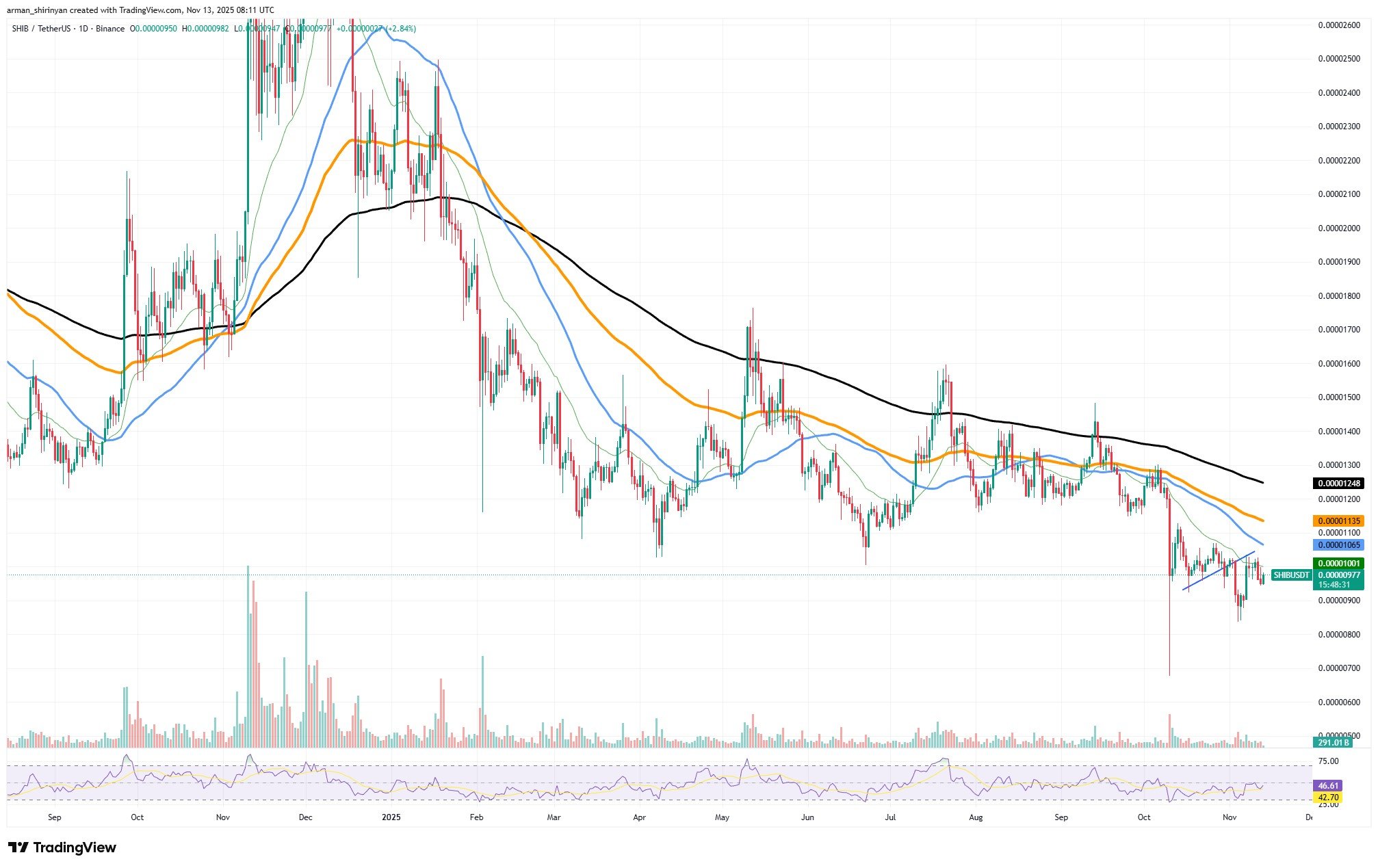Click the 0.00000700 price scale level
The image size is (1378, 868).
point(1339,668)
